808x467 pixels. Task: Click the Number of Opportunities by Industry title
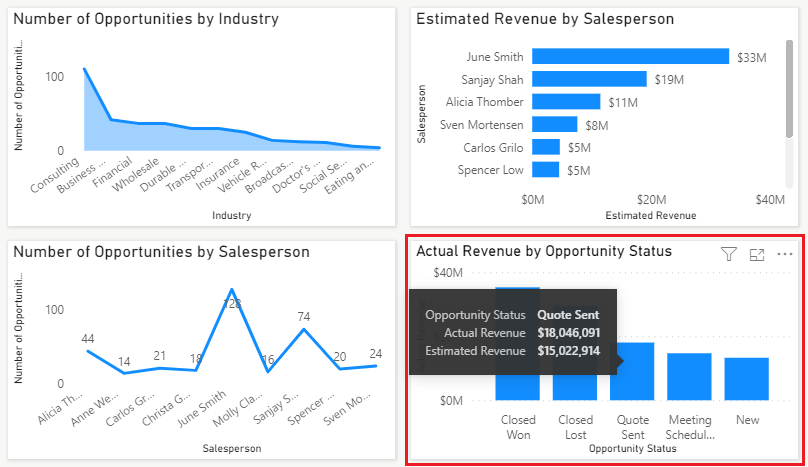click(146, 19)
